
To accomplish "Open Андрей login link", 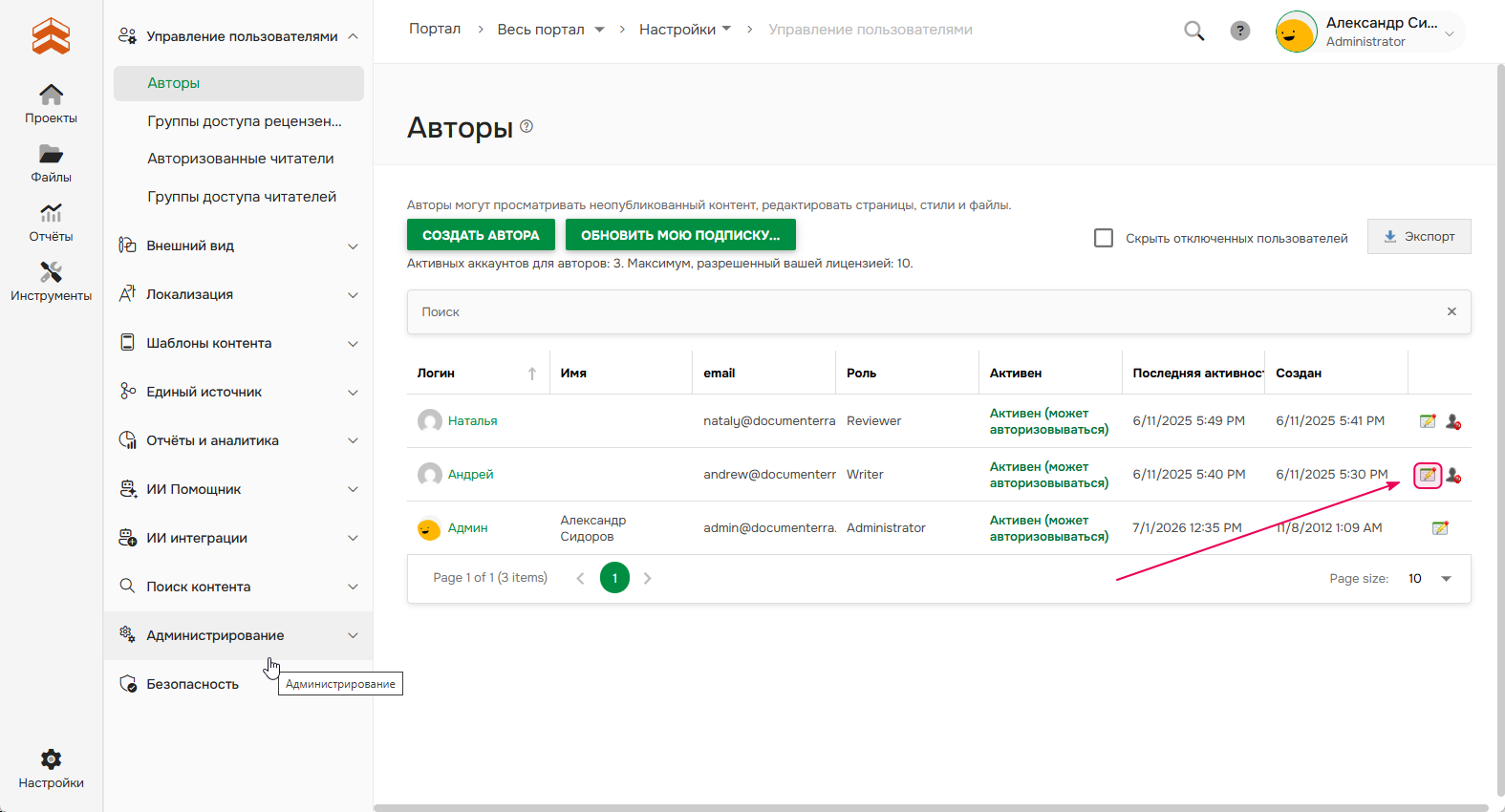I will pyautogui.click(x=470, y=475).
